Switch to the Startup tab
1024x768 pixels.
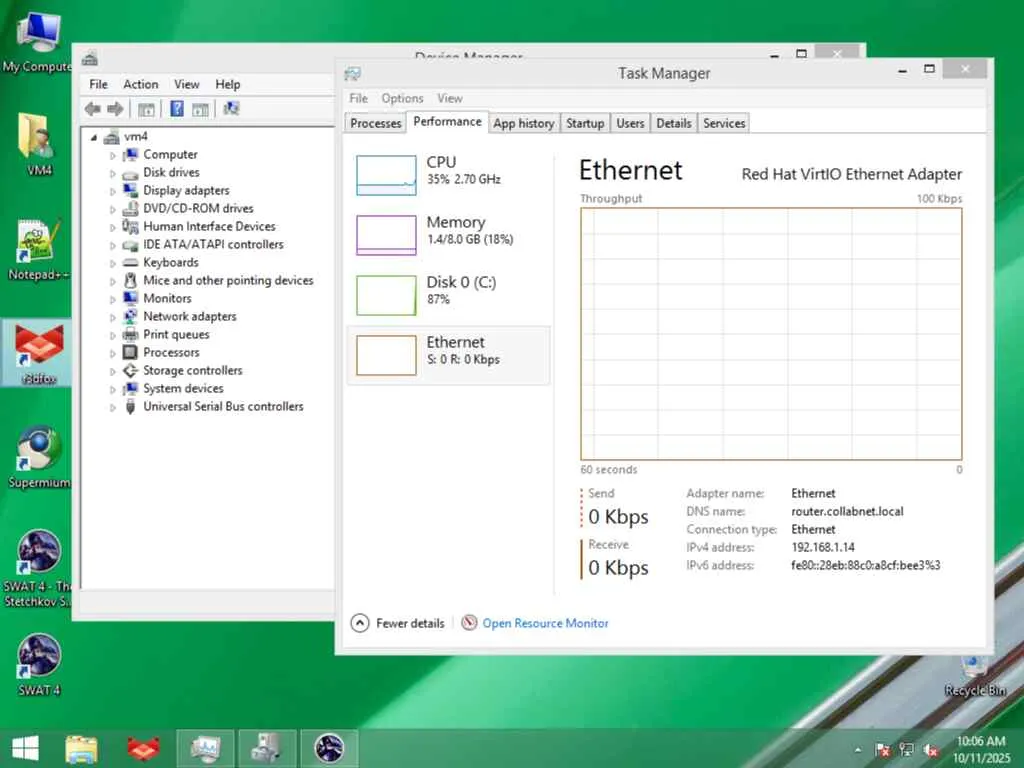click(585, 123)
